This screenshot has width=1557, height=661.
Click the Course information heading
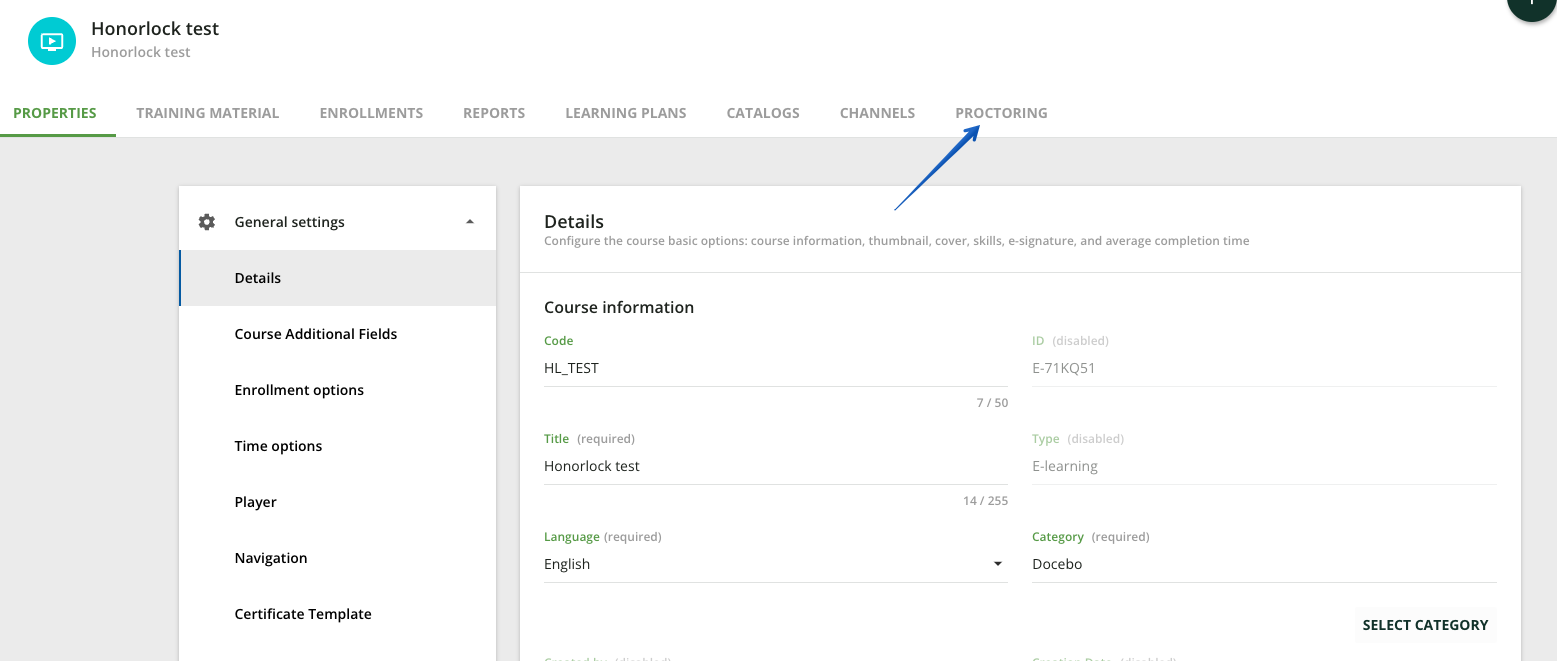619,307
